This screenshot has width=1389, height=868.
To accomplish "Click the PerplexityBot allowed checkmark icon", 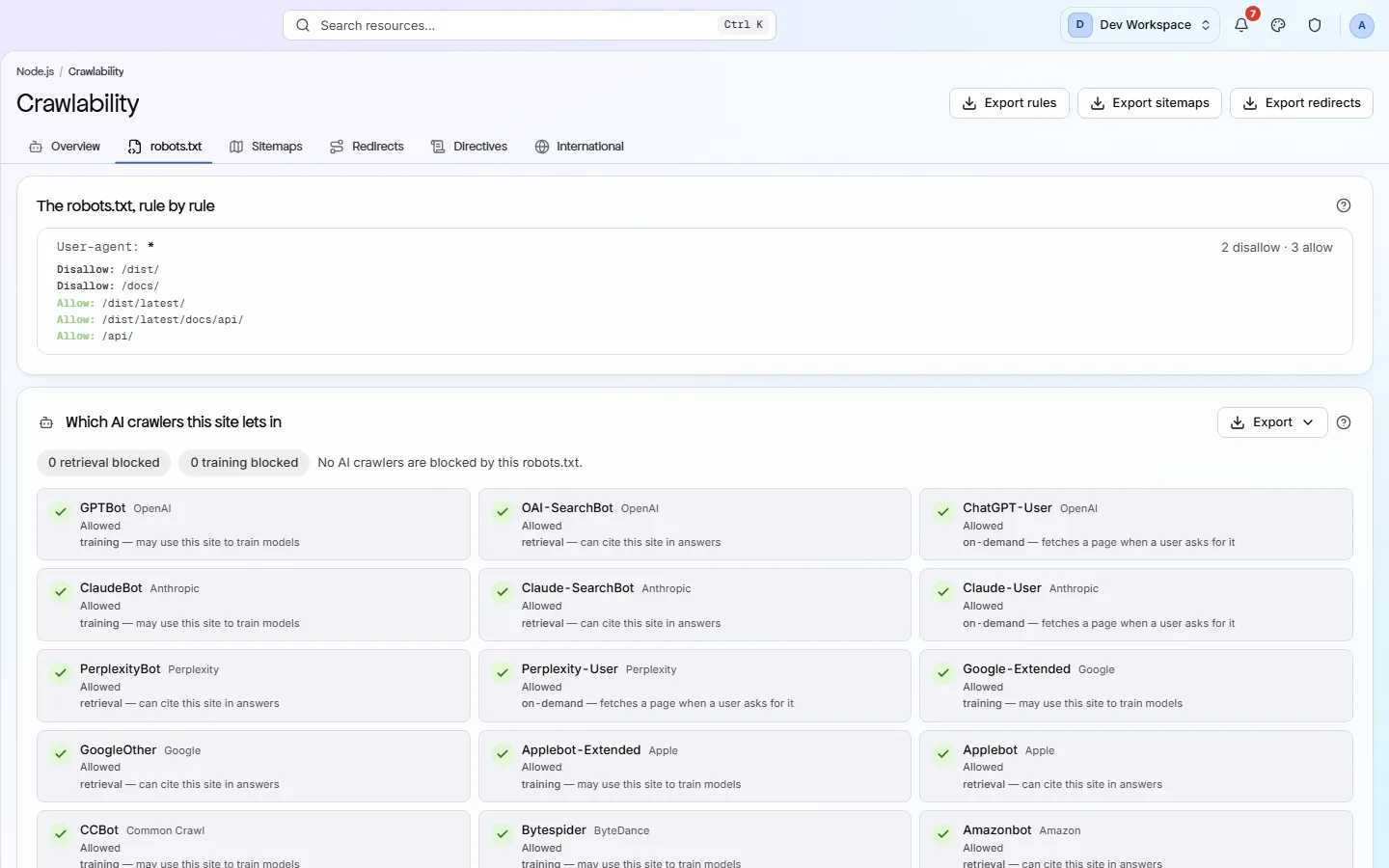I will pos(61,672).
